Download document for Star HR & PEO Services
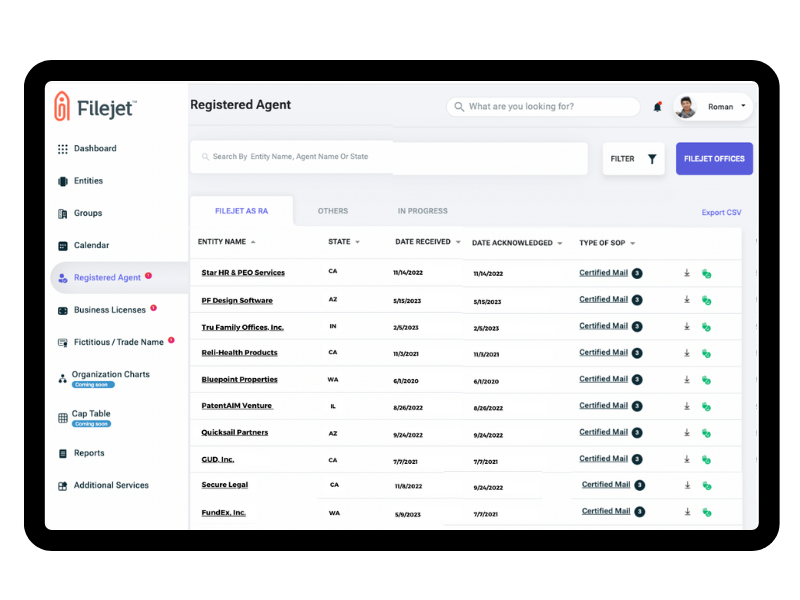This screenshot has width=800, height=600. tap(687, 273)
